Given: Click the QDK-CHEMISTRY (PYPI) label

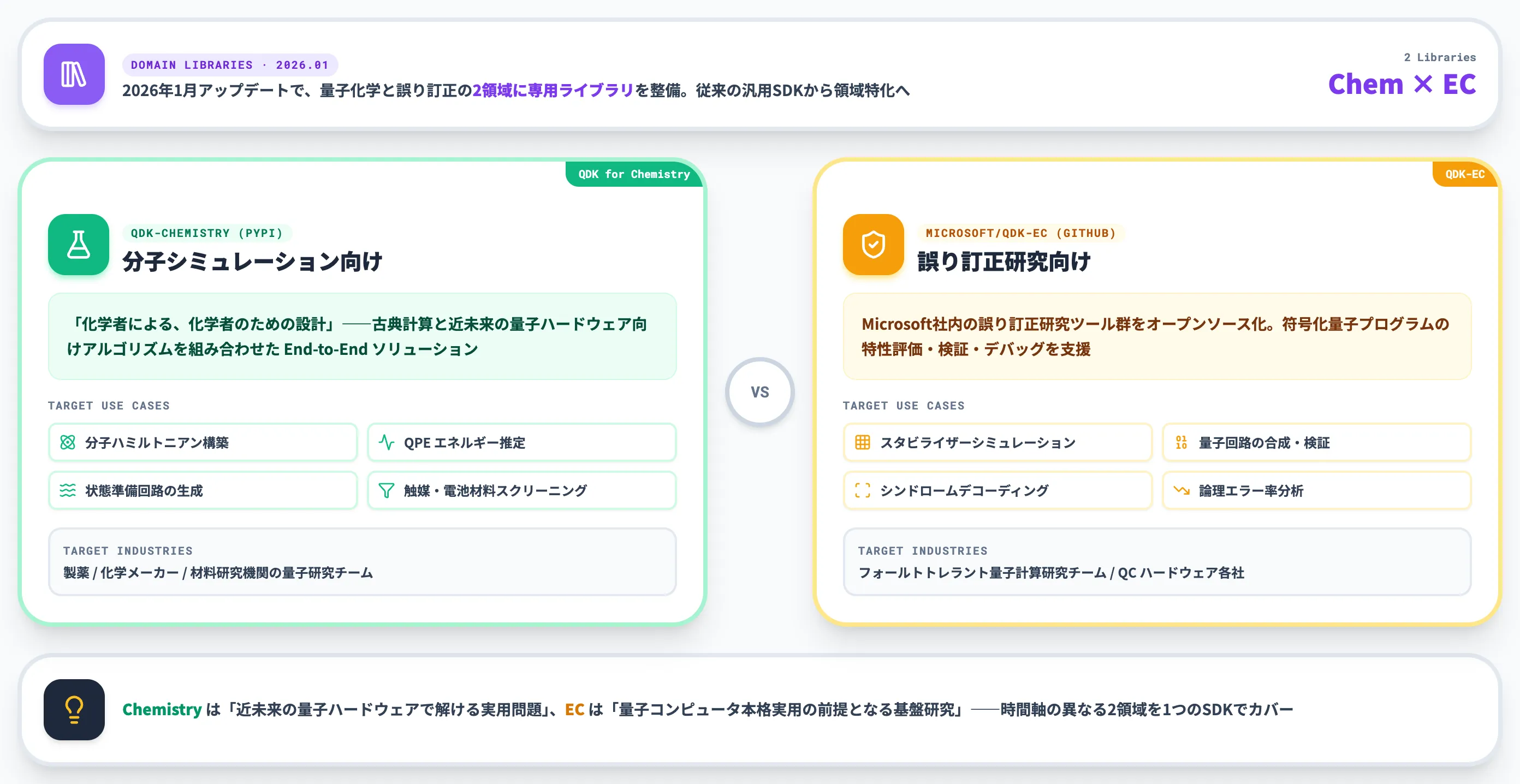Looking at the screenshot, I should click(207, 233).
